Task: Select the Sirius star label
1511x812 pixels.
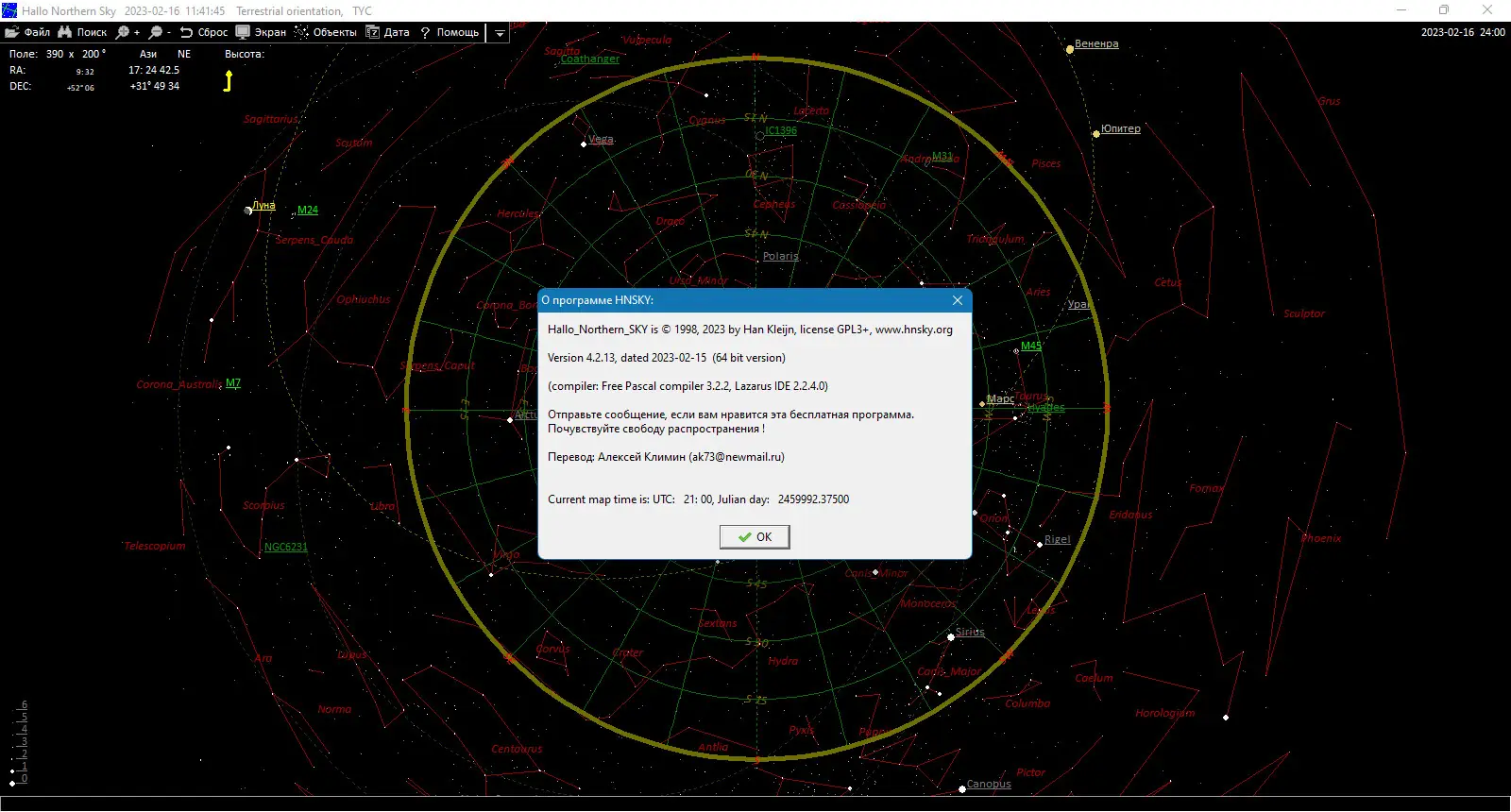Action: tap(970, 632)
